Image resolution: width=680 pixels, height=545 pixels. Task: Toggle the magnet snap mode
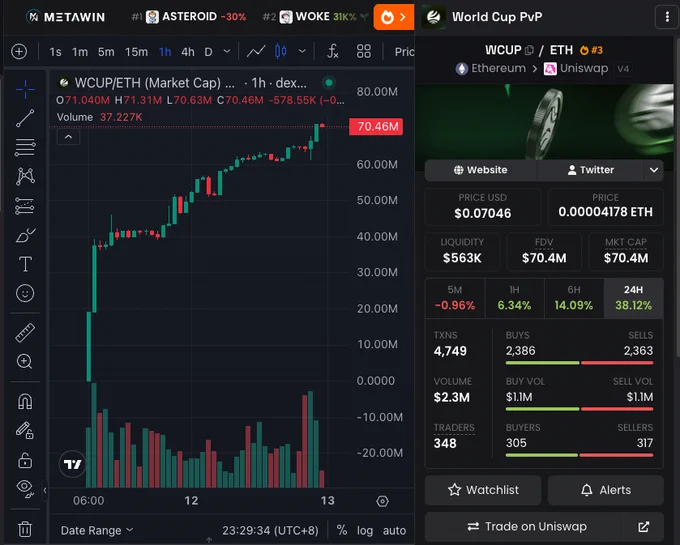(x=25, y=401)
